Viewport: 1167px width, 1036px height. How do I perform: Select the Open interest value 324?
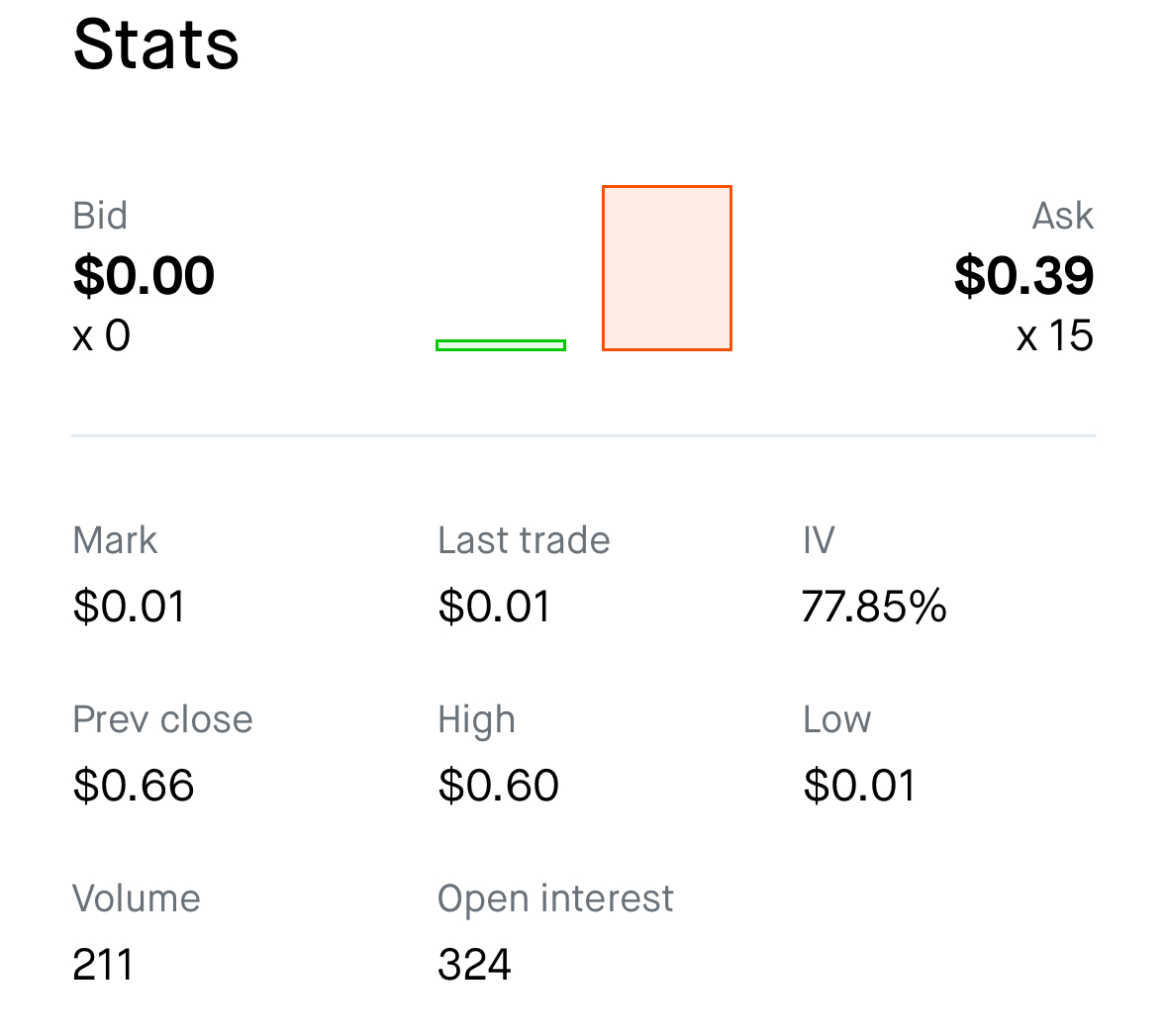474,965
